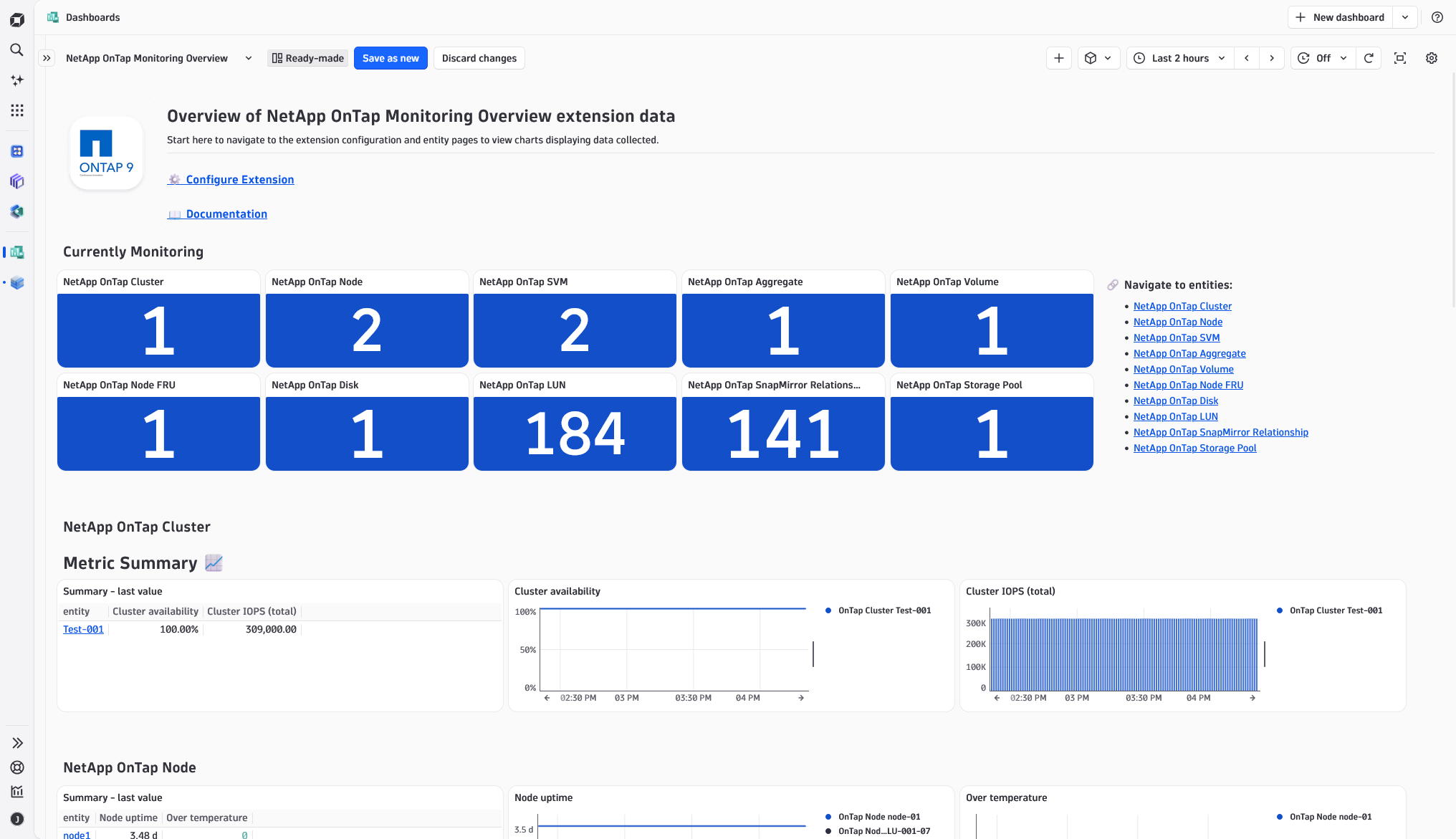Pan Cluster IOPS chart left arrow

tap(997, 698)
